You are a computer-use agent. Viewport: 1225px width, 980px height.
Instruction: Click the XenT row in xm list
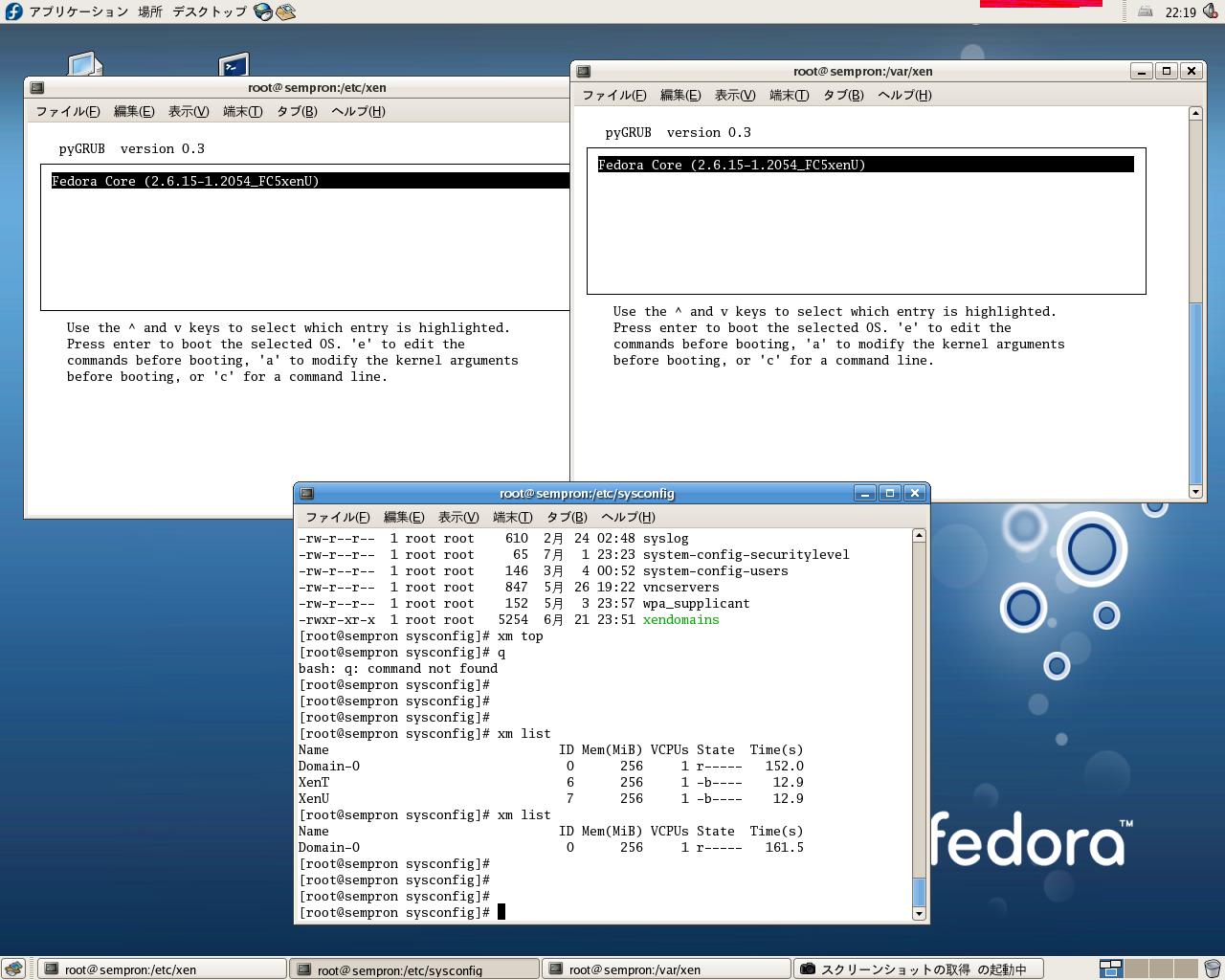pos(551,783)
